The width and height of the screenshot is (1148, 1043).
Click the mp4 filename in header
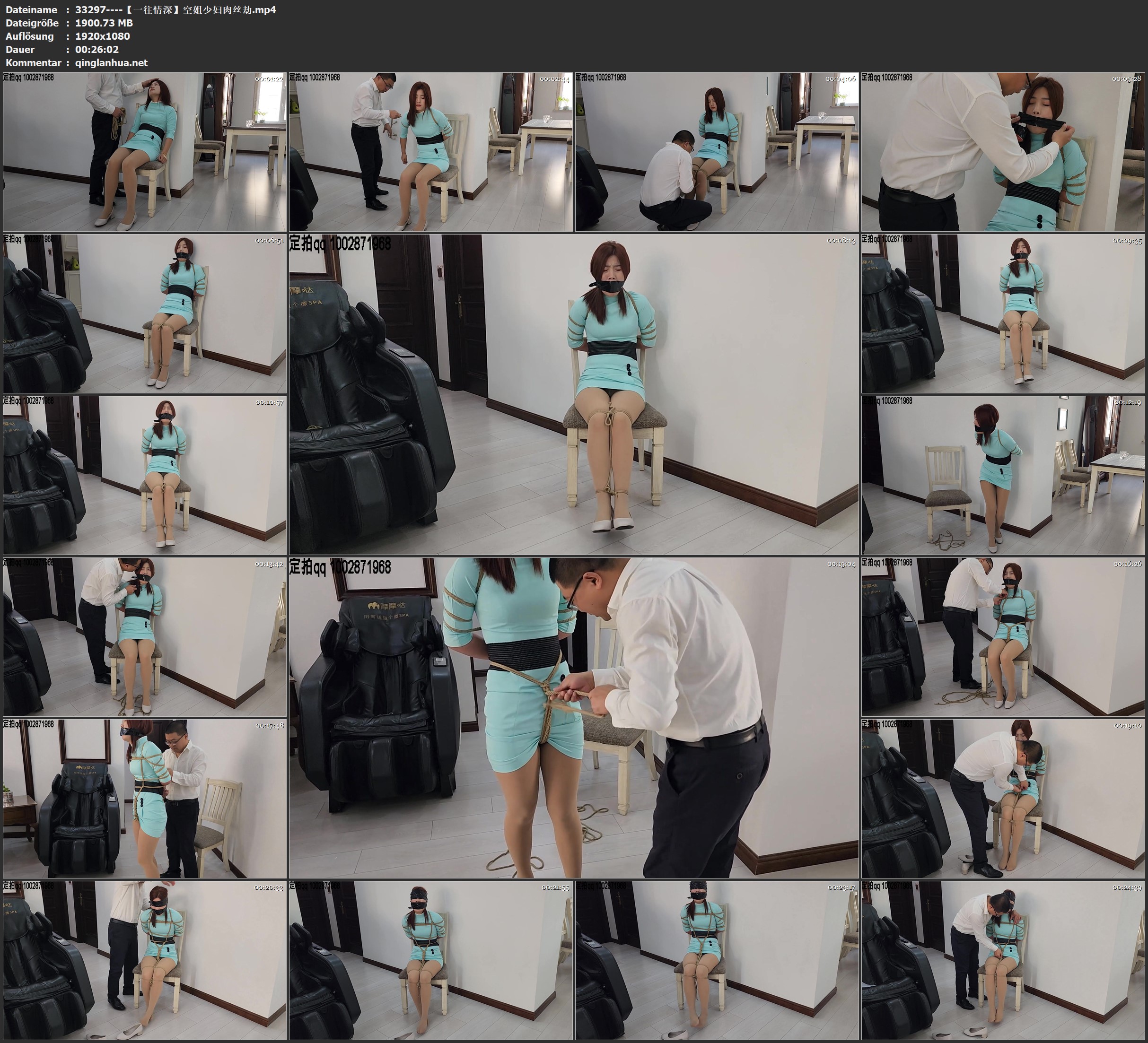(x=175, y=9)
